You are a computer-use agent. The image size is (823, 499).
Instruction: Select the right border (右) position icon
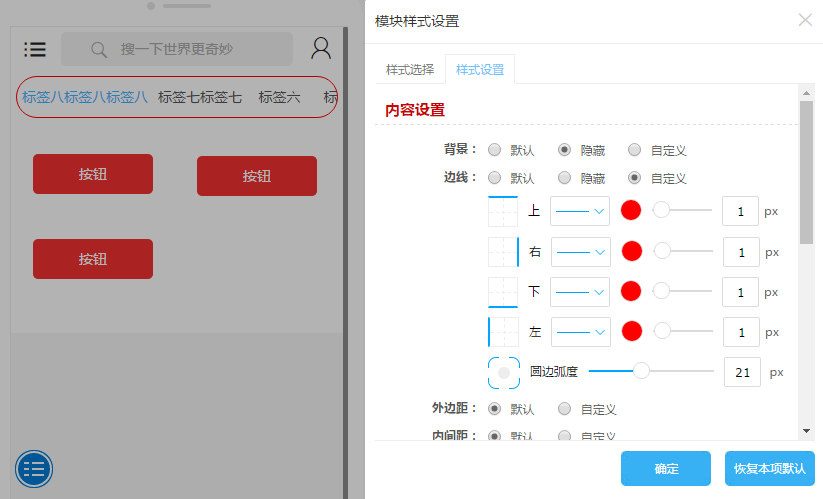pyautogui.click(x=503, y=252)
